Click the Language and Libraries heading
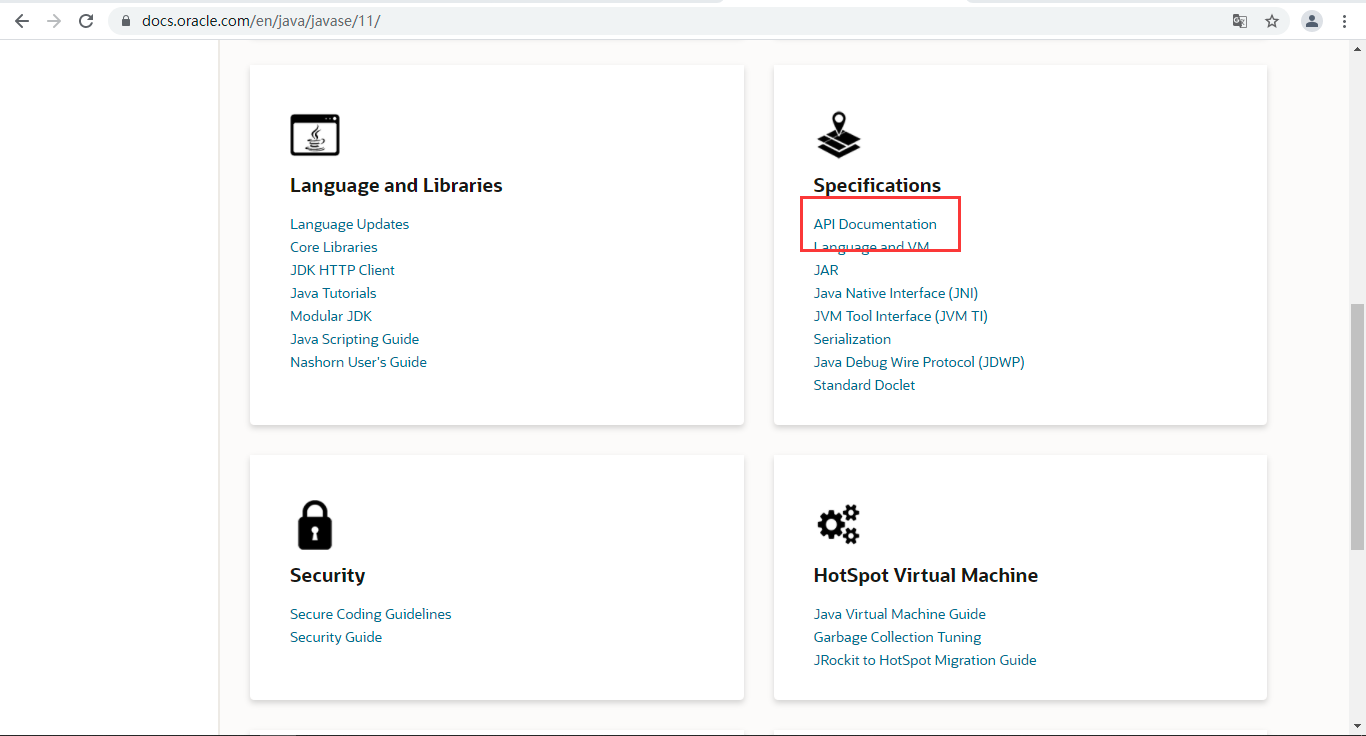 396,185
